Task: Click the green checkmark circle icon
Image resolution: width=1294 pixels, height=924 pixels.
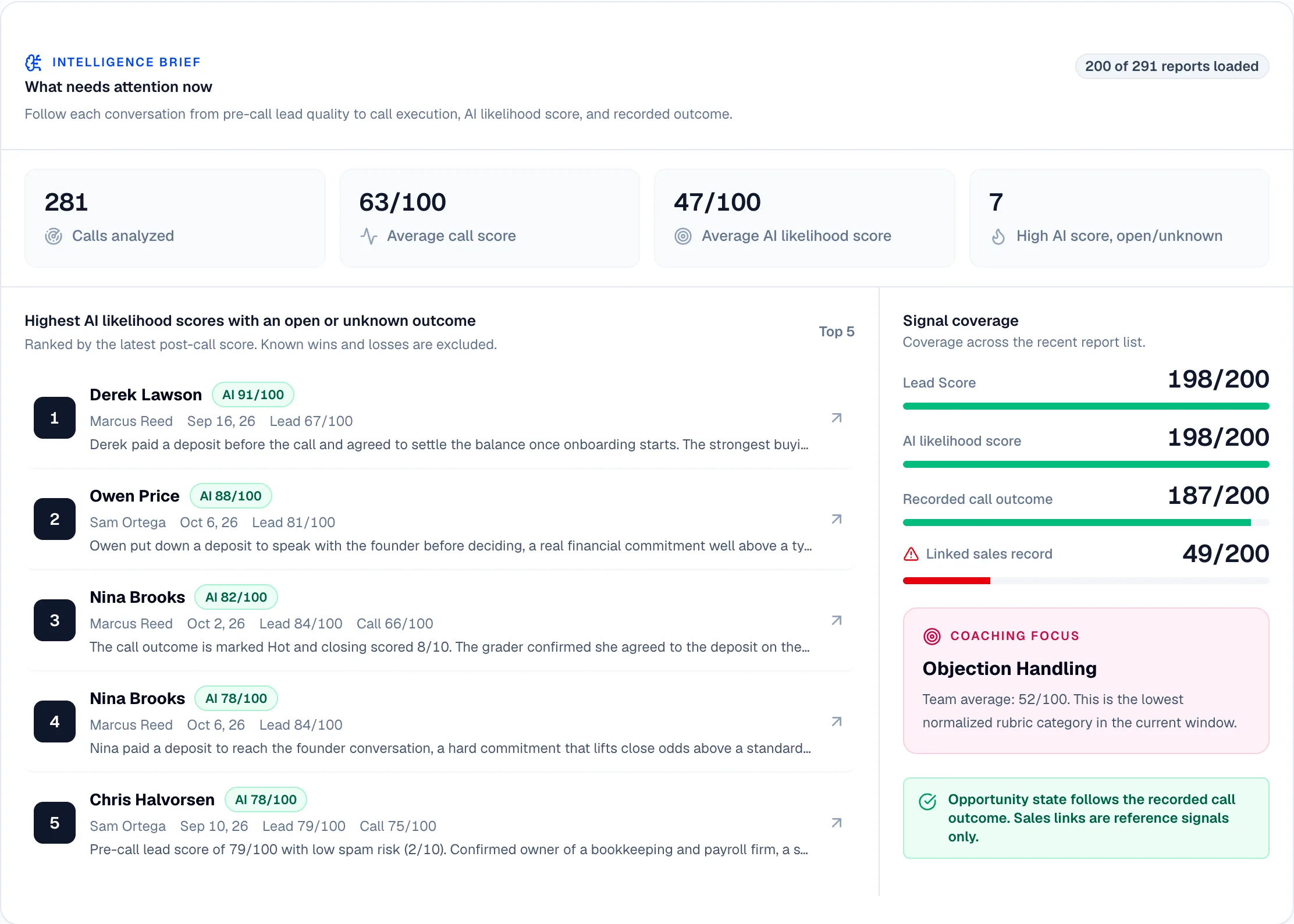Action: pos(927,801)
